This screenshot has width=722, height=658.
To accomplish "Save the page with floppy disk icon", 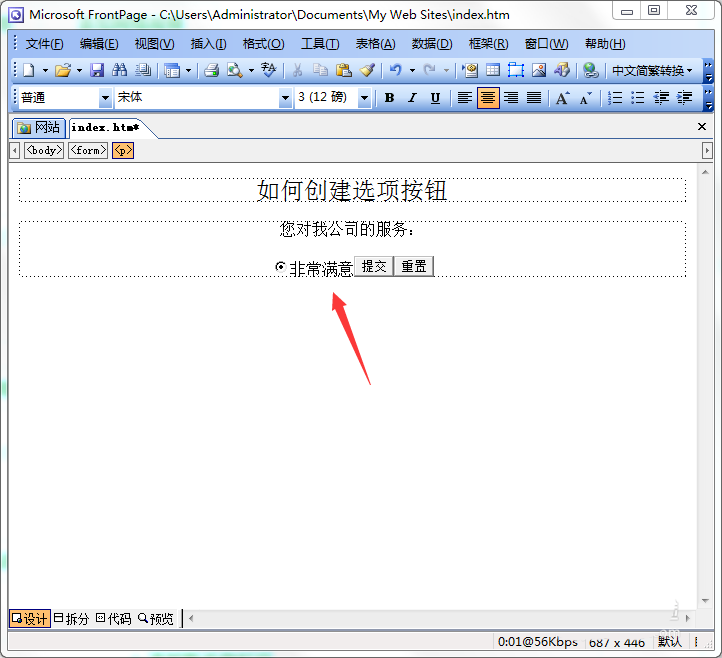I will click(x=97, y=70).
